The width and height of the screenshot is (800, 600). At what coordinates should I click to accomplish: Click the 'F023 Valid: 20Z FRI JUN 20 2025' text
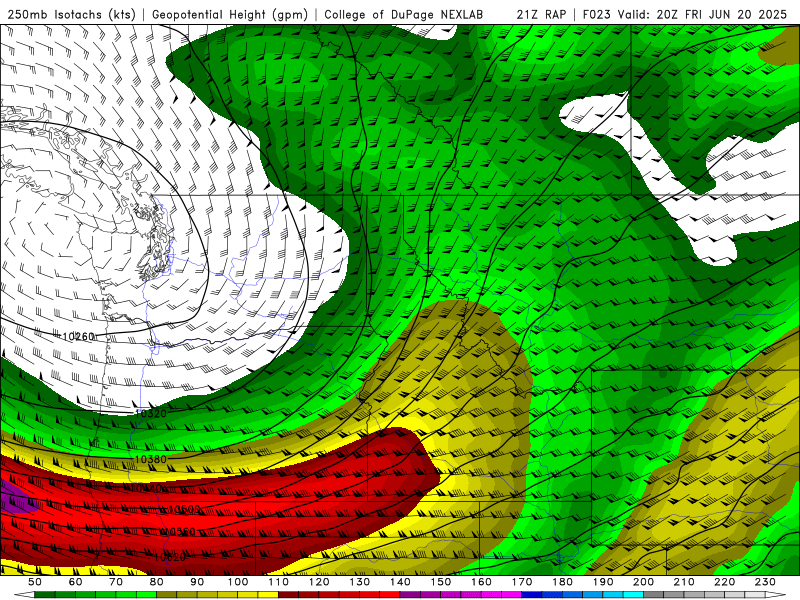[685, 14]
